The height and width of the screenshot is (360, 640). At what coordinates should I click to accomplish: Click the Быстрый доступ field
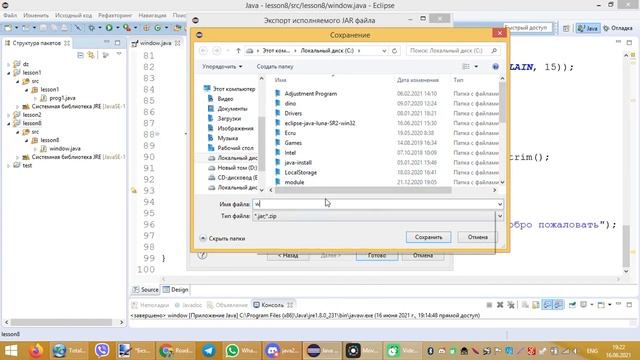(x=527, y=28)
